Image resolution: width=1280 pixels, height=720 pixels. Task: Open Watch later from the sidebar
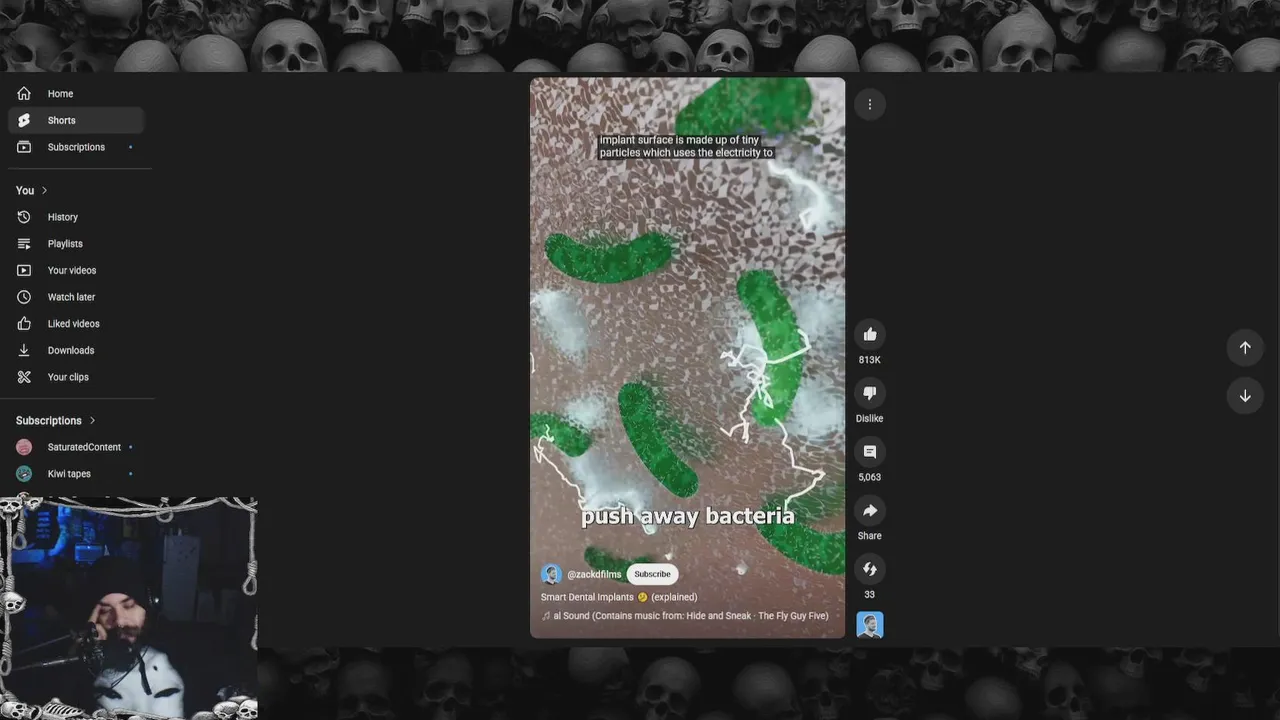pos(76,297)
